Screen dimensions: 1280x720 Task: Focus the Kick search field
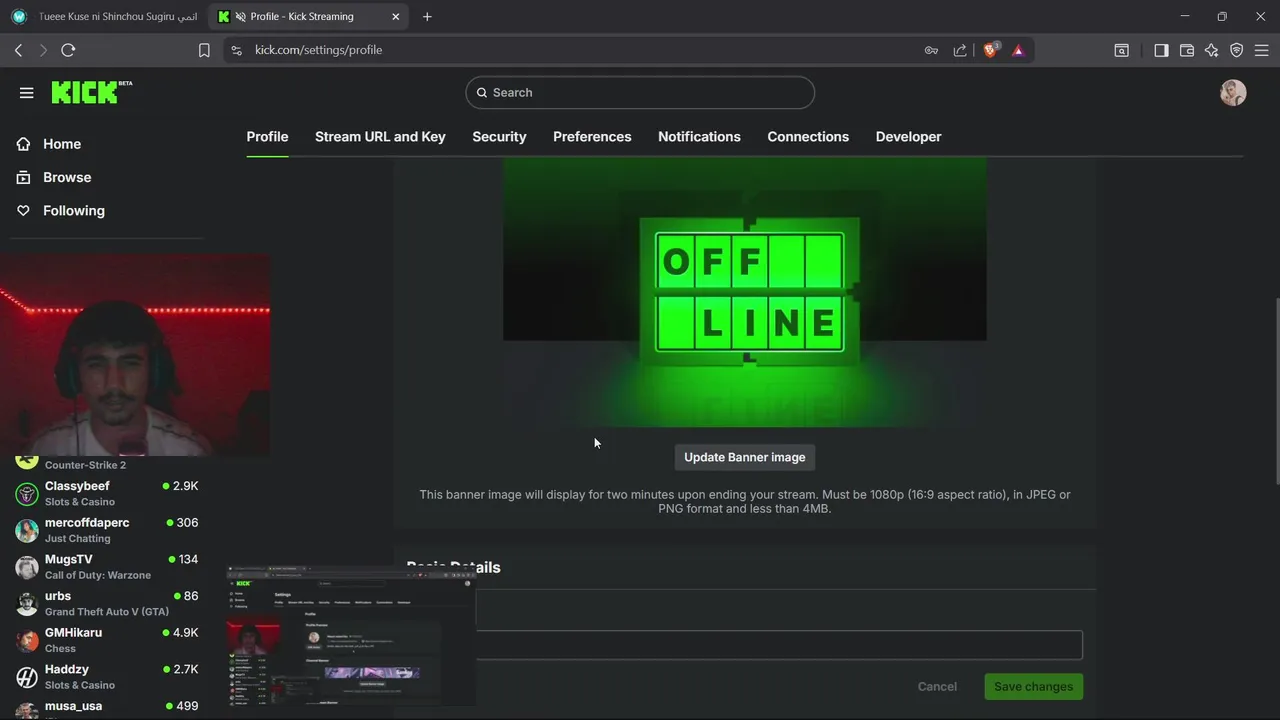coord(640,93)
